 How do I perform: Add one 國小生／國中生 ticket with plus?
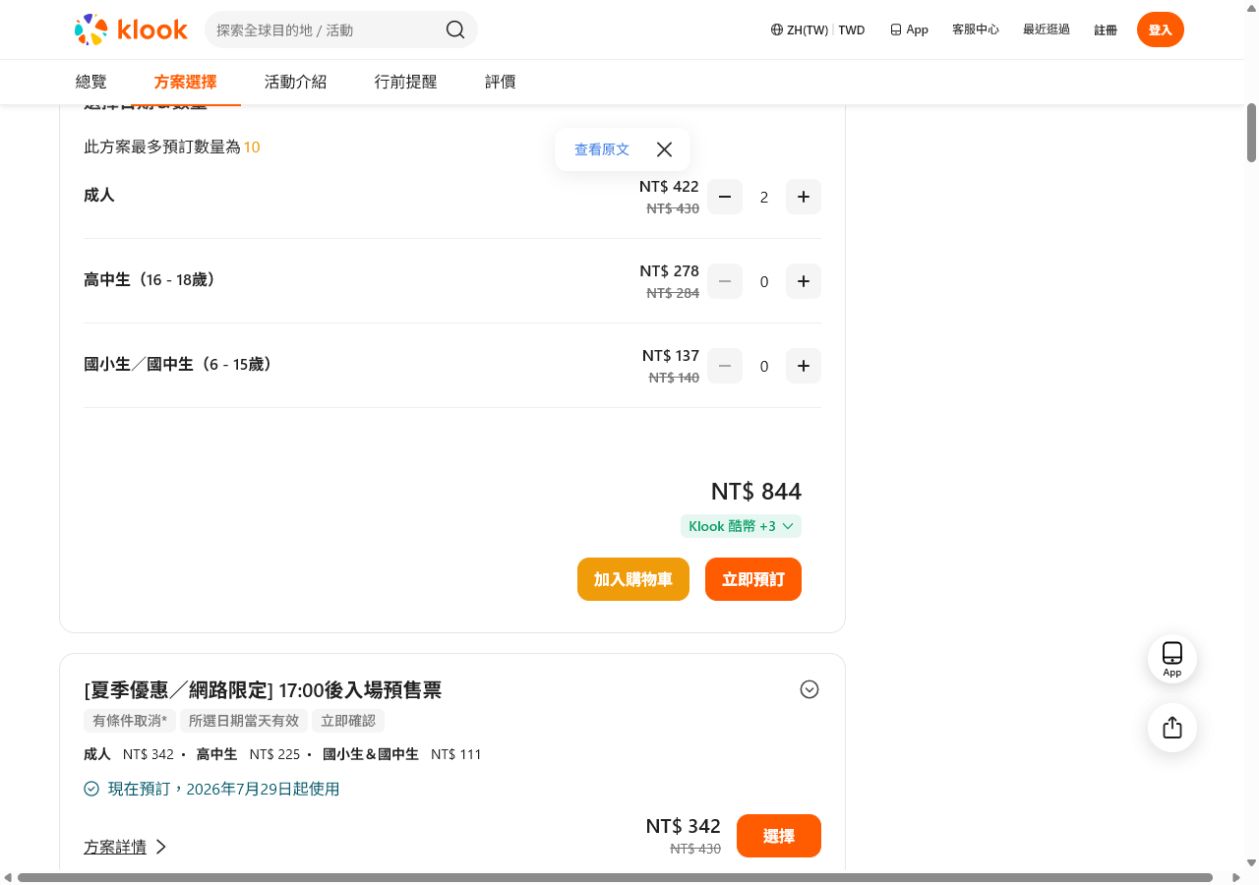click(x=803, y=366)
